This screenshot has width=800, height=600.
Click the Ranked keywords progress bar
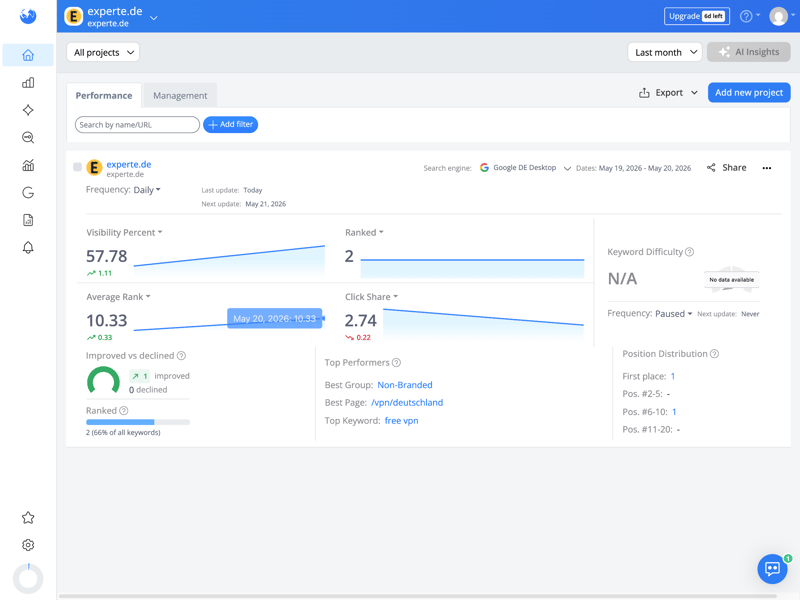tap(138, 422)
